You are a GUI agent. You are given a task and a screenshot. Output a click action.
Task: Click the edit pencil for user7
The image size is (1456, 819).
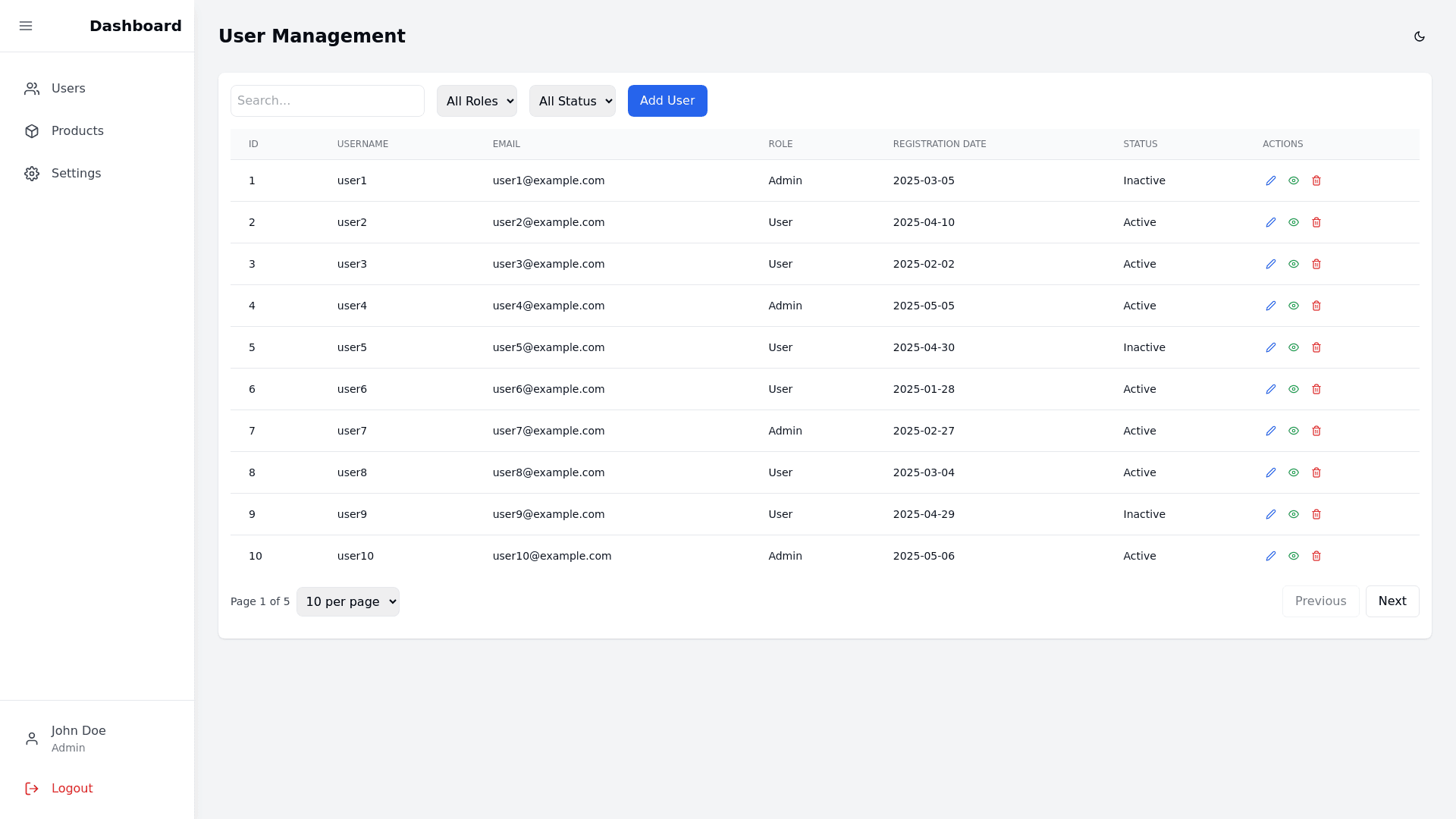pyautogui.click(x=1271, y=431)
